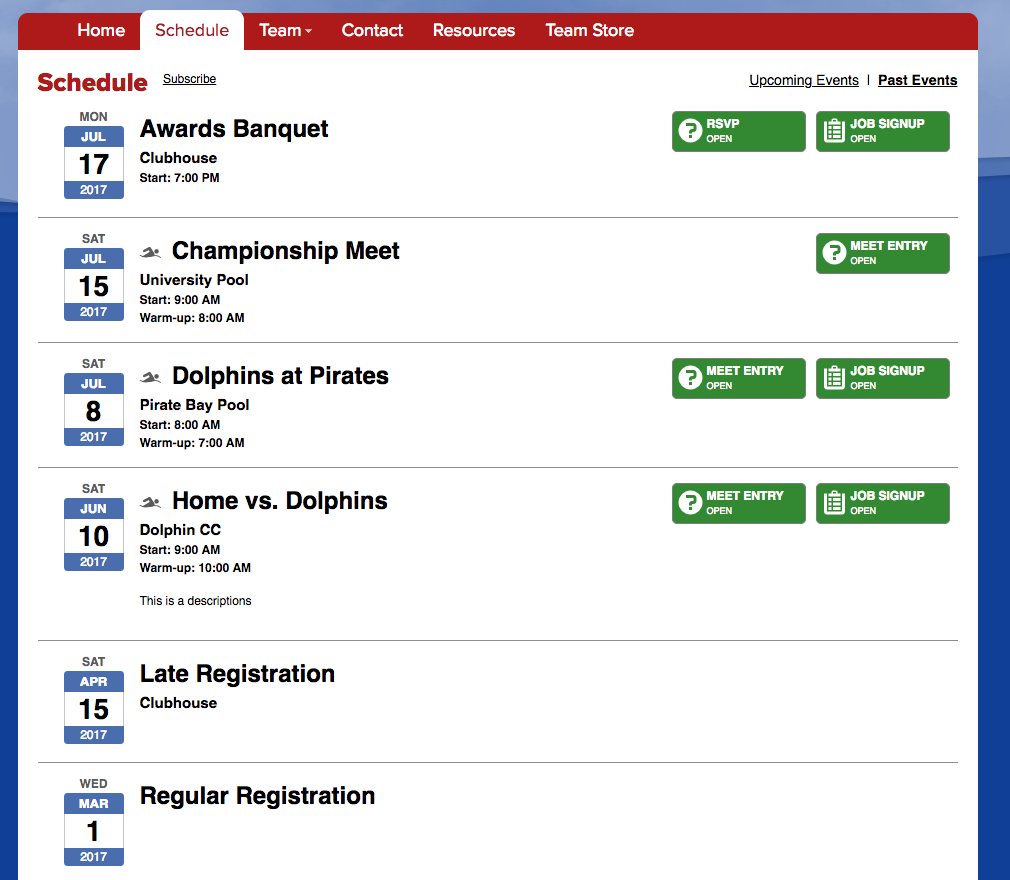The height and width of the screenshot is (880, 1010).
Task: Click the Subscribe link
Action: tap(189, 79)
